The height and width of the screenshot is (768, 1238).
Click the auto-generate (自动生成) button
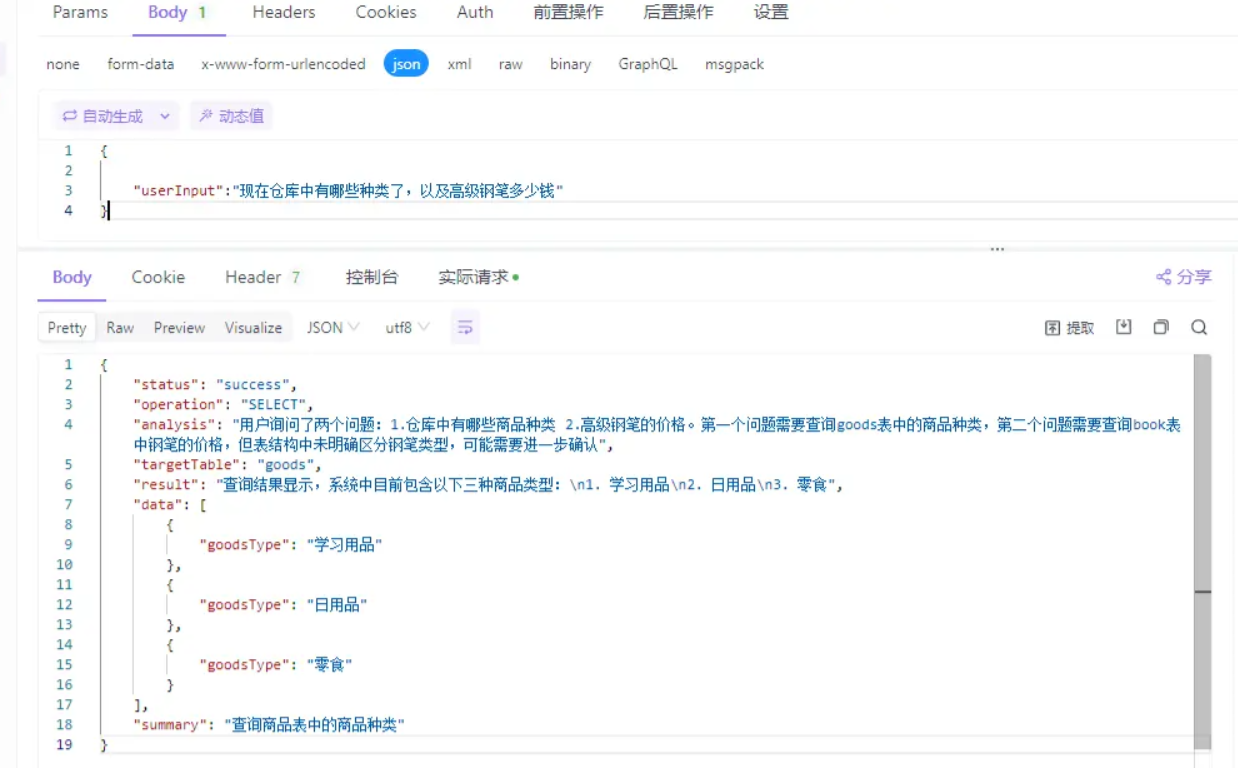[x=103, y=116]
